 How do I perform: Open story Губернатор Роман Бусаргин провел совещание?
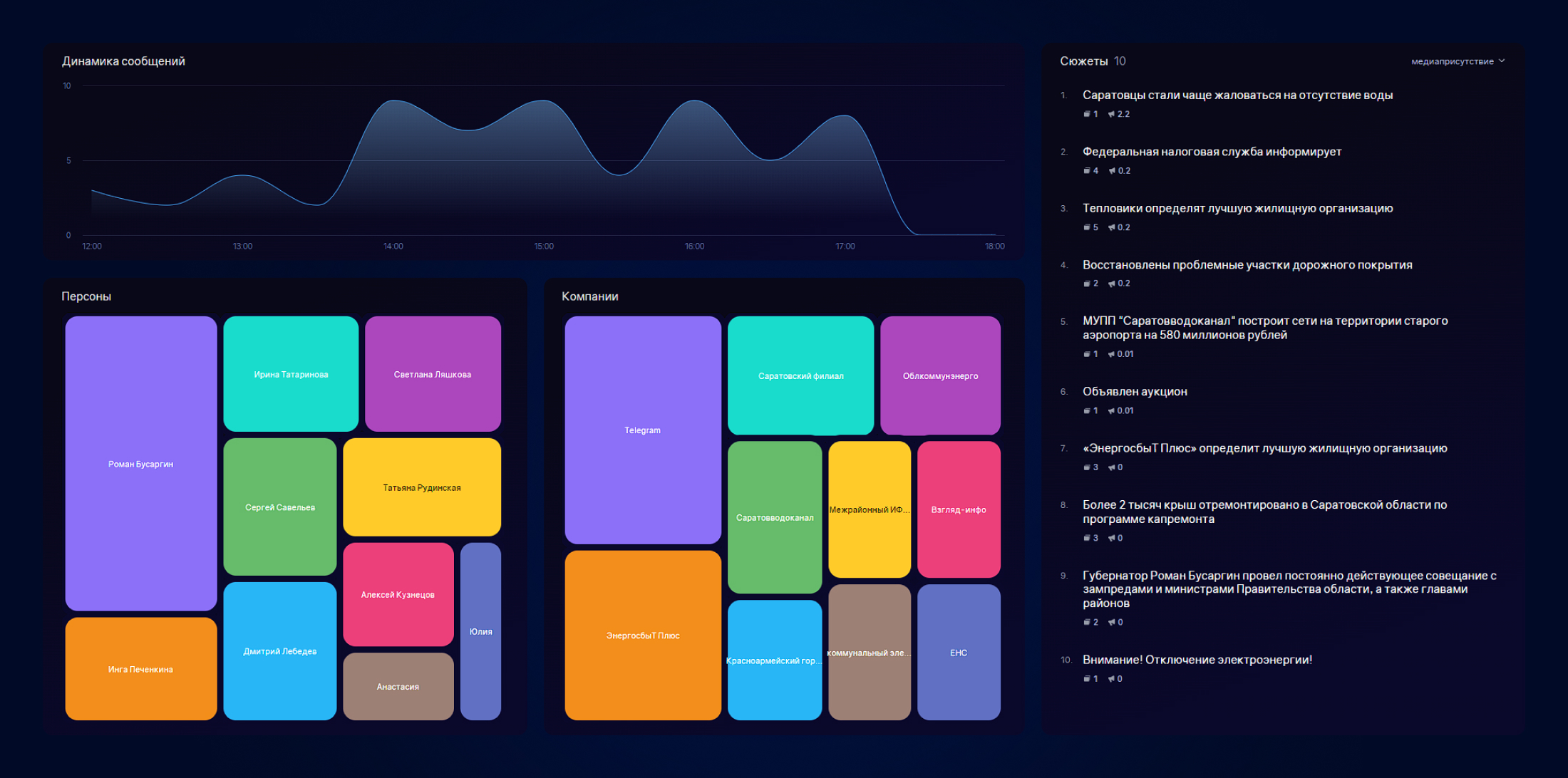click(1289, 589)
